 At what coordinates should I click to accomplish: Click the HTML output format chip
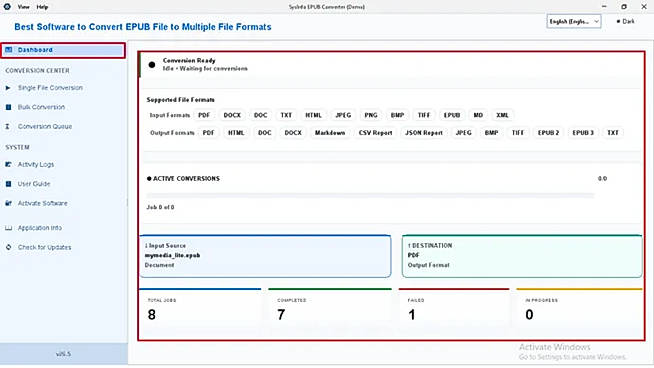(x=236, y=133)
